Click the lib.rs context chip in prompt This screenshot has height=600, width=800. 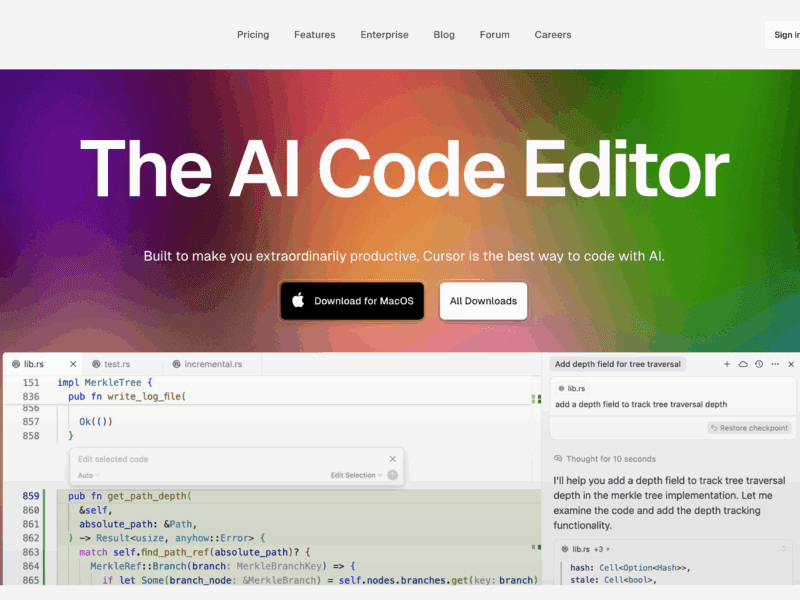(572, 388)
